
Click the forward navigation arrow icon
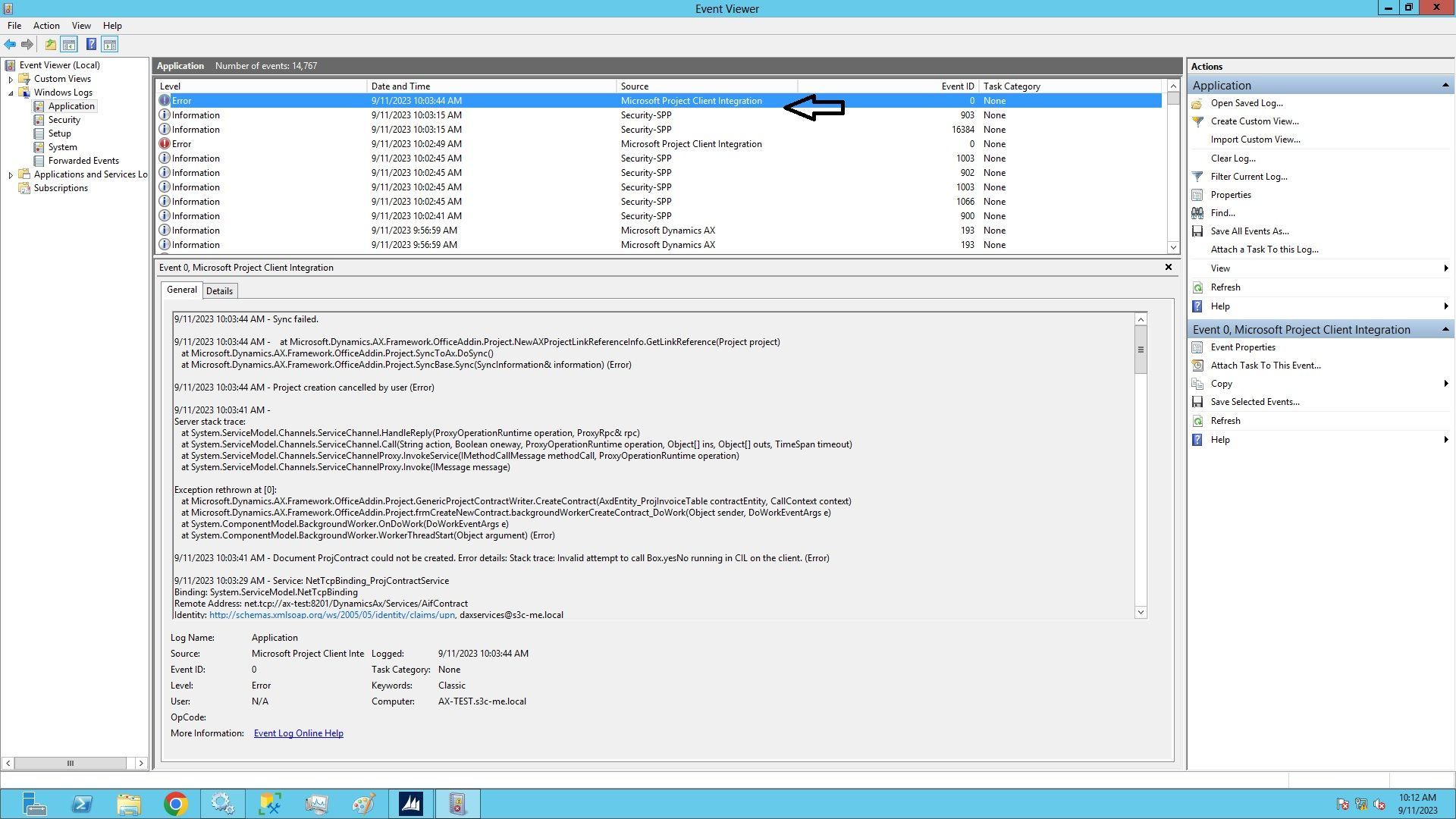(x=28, y=44)
